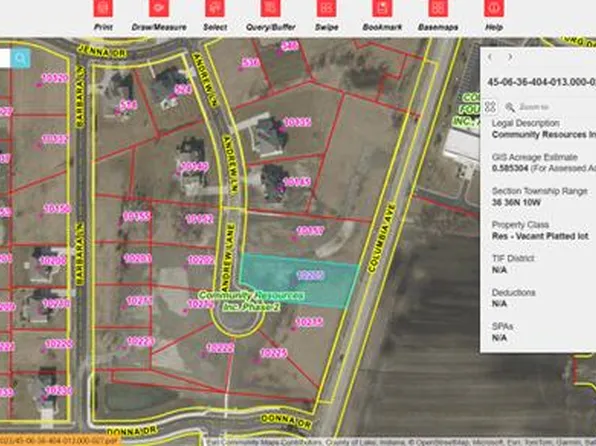
Task: Select parcel labeled 10320 on map
Action: point(55,78)
